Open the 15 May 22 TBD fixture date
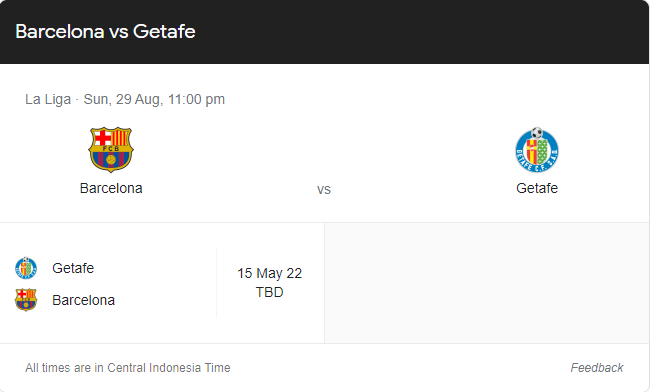Viewport: 650px width, 392px height. pos(269,283)
